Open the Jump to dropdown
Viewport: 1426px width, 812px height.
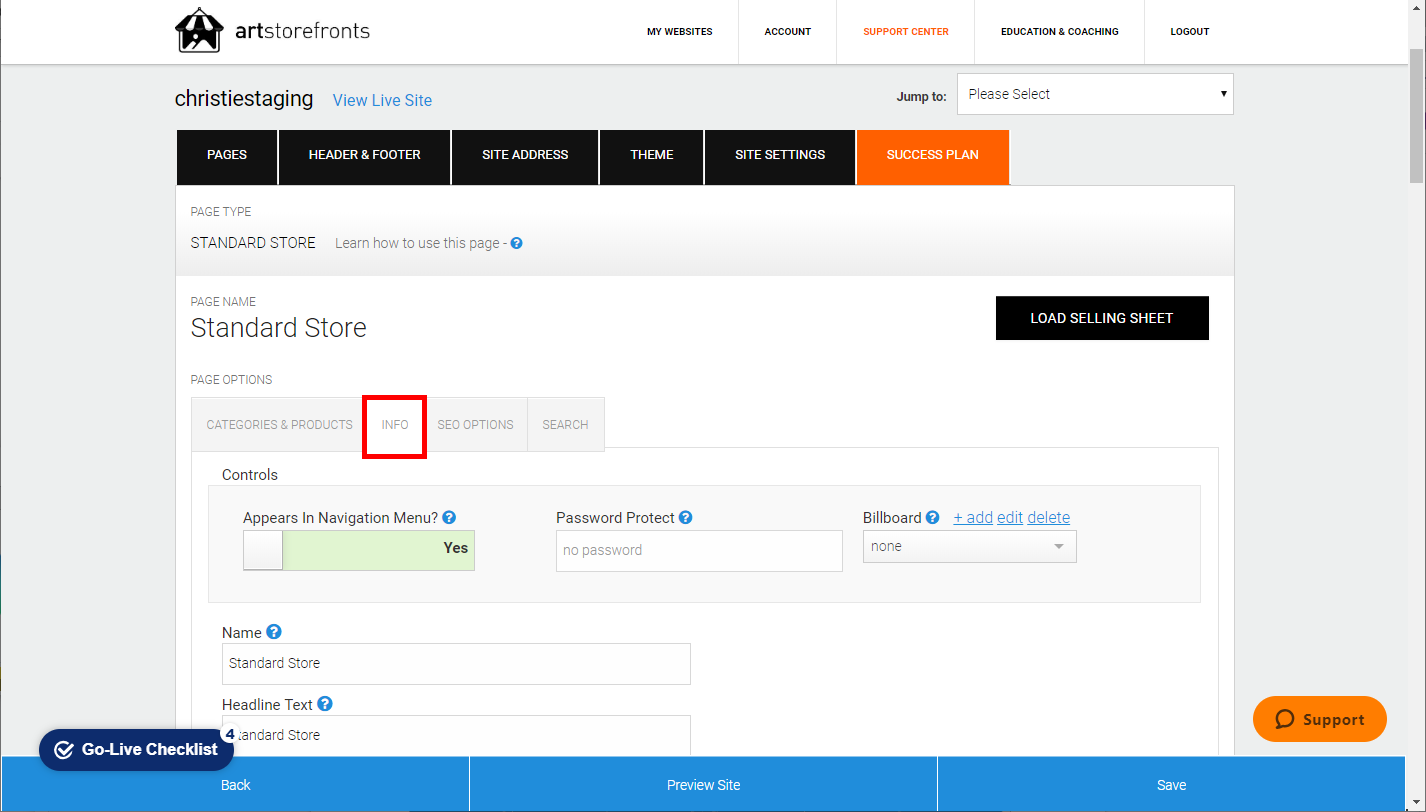click(1095, 94)
